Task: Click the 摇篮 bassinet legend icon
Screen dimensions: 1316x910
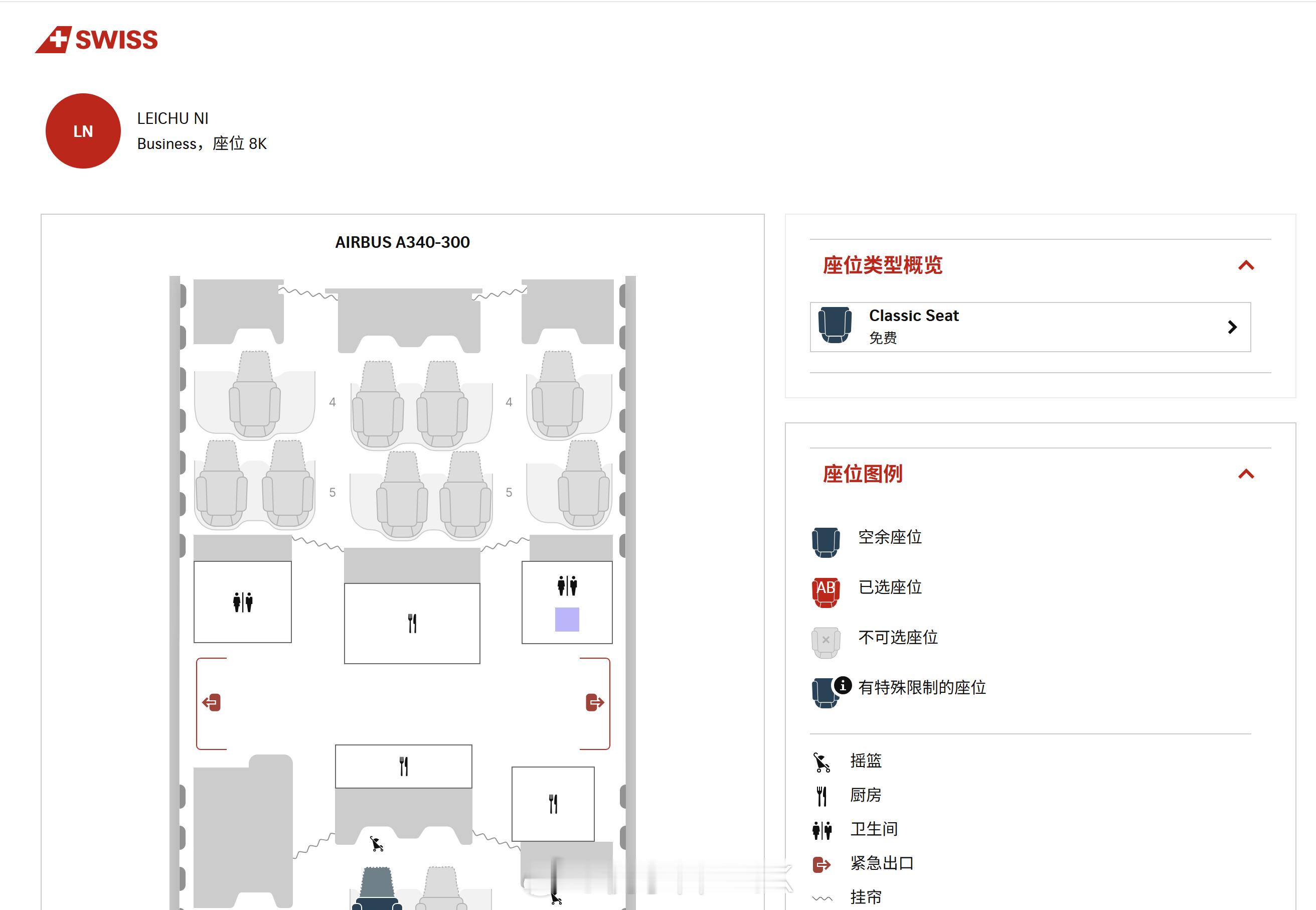Action: point(821,762)
